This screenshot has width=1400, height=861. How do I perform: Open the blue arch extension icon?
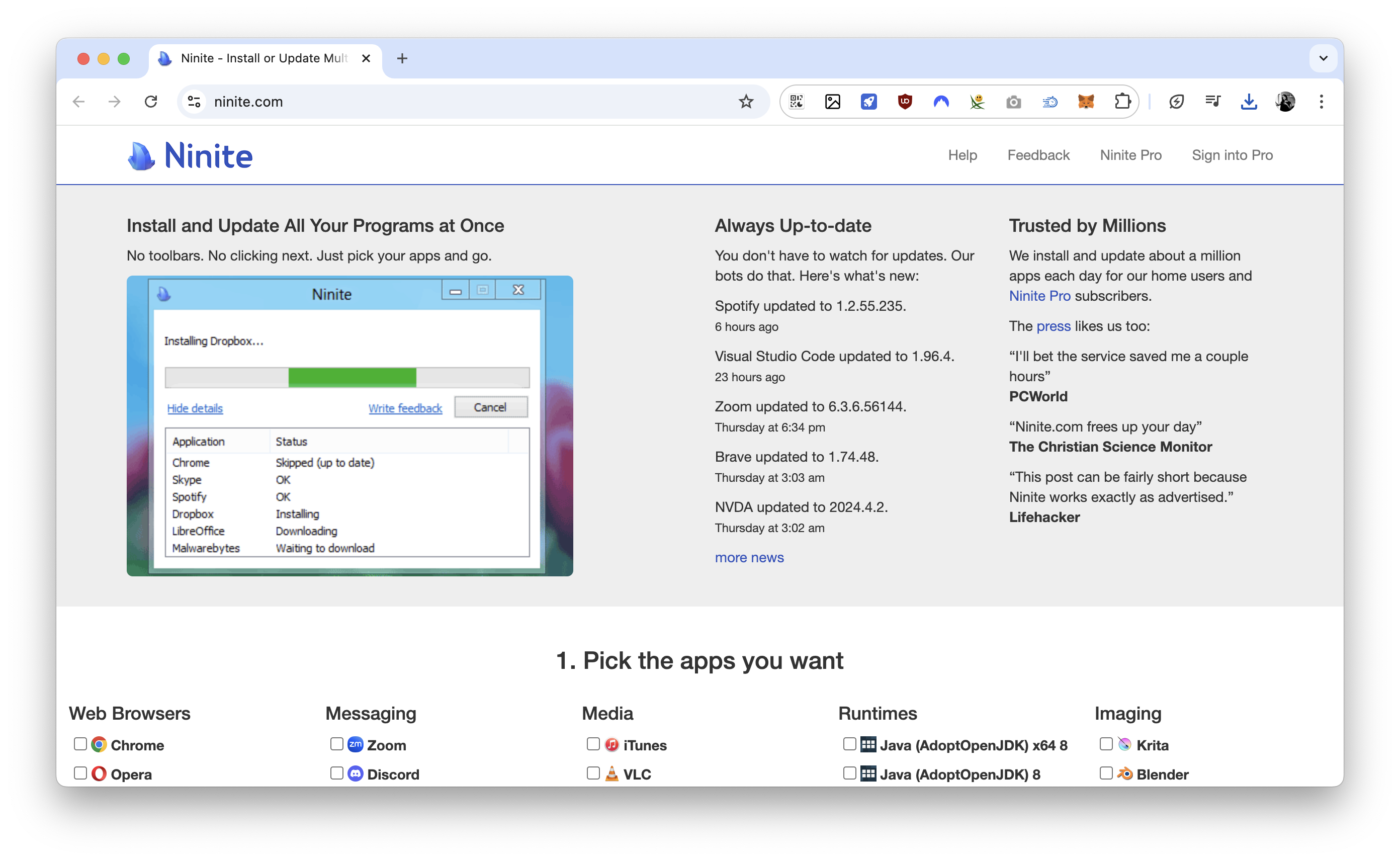pos(941,102)
